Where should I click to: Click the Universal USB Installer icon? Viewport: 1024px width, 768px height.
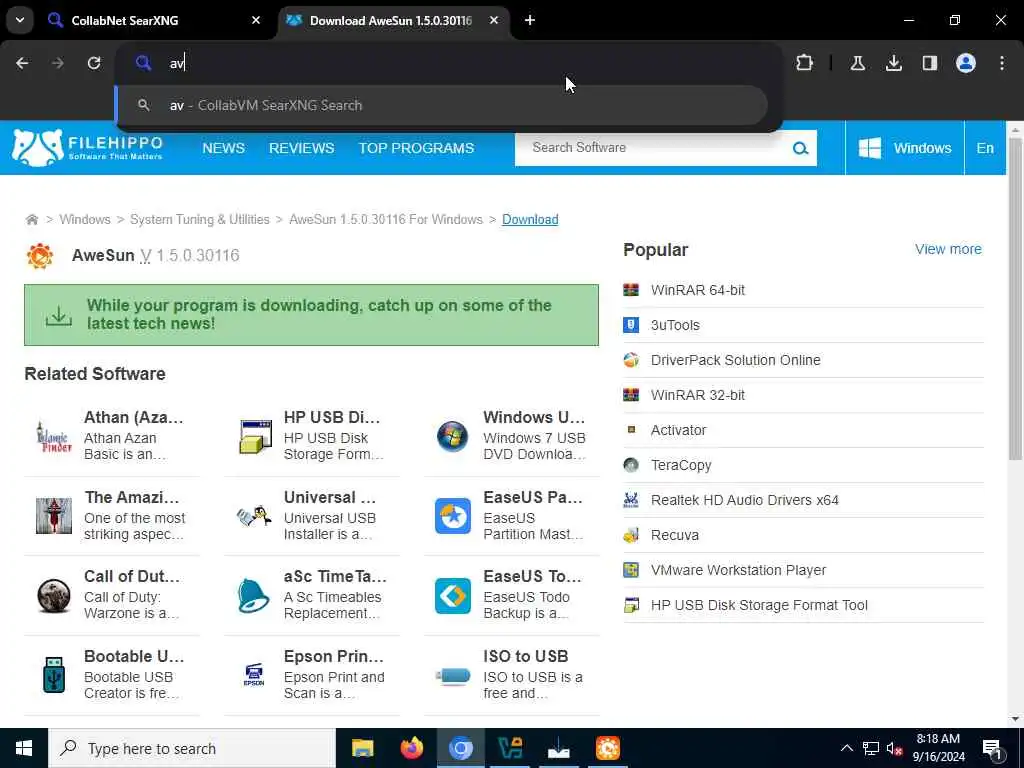253,516
